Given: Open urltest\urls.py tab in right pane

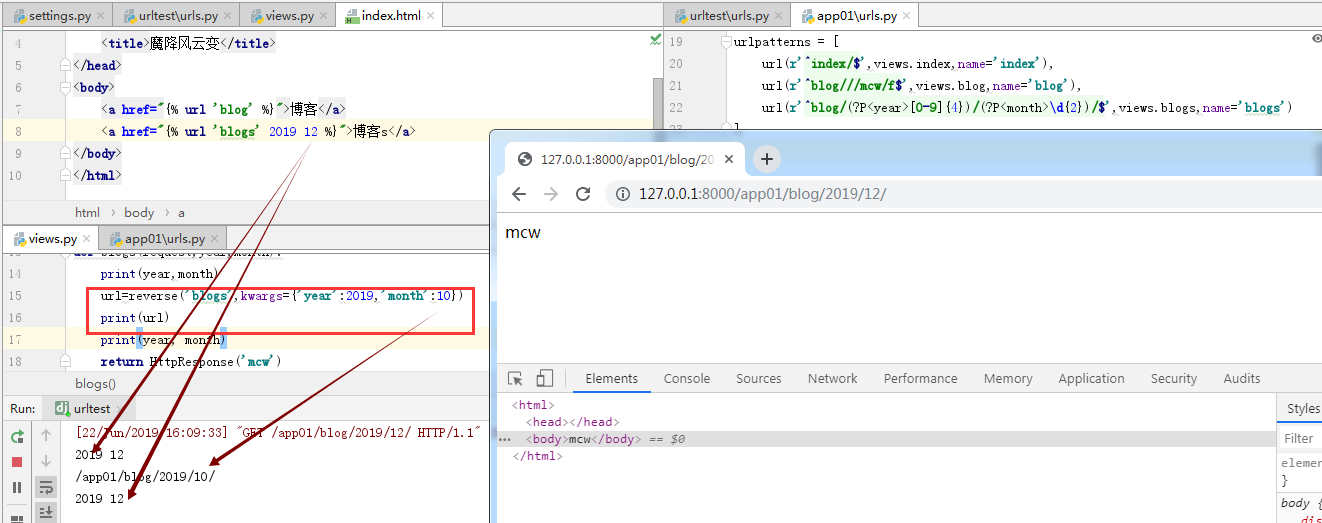Looking at the screenshot, I should (727, 16).
